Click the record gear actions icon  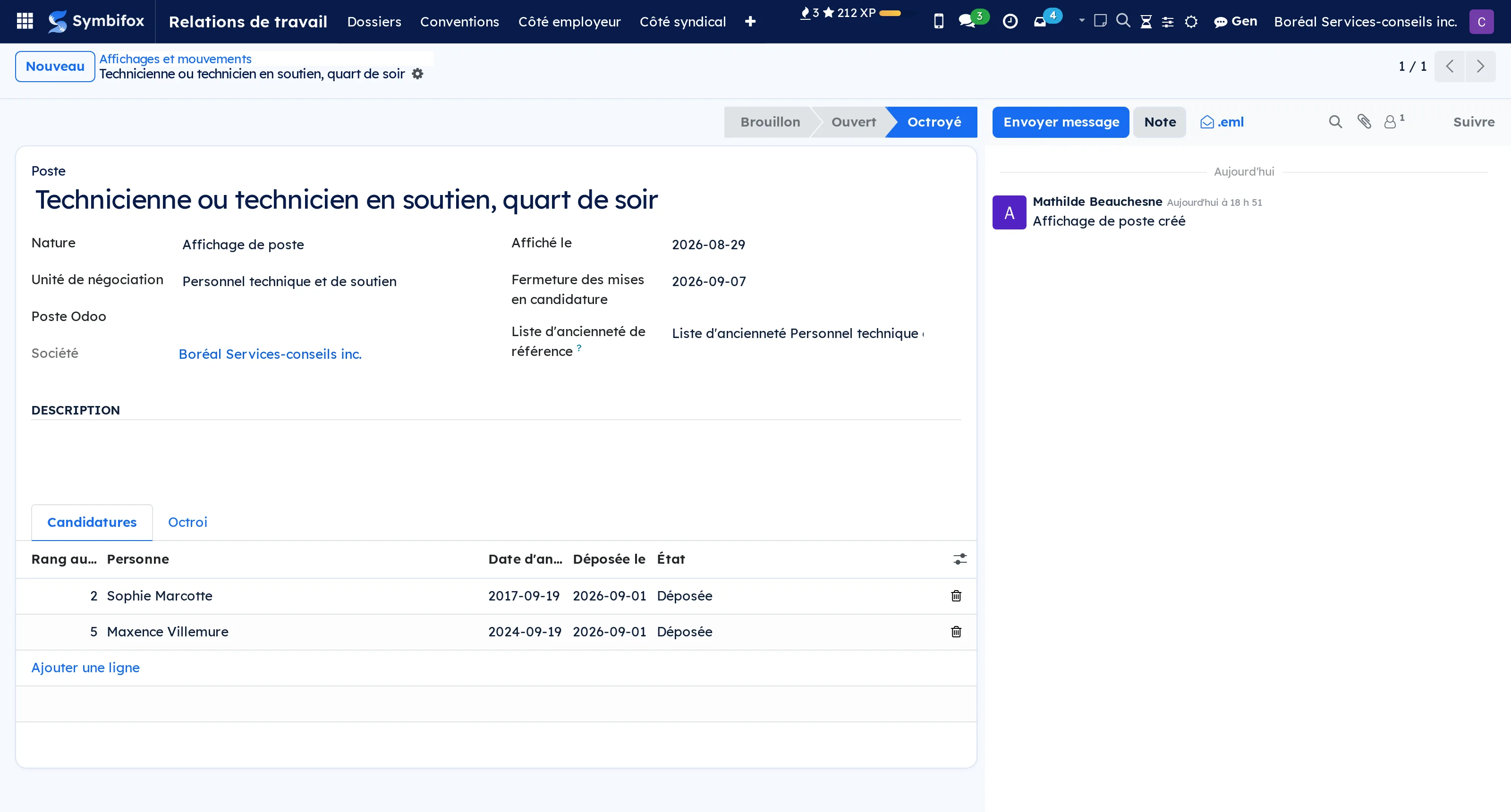417,74
